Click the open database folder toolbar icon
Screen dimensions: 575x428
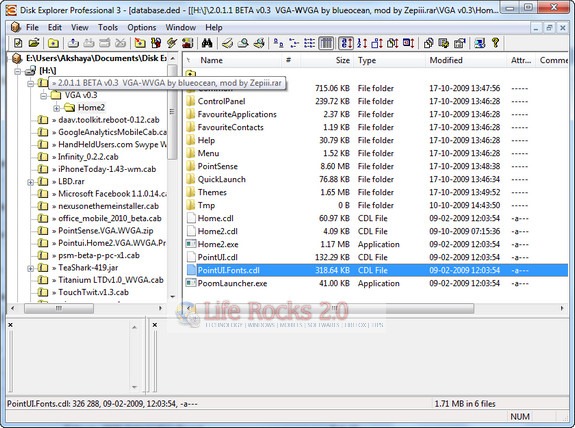click(34, 43)
